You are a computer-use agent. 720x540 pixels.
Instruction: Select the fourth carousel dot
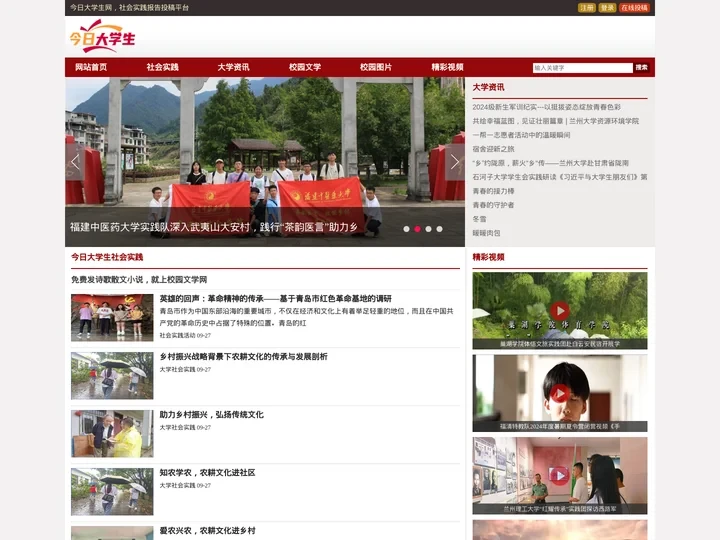point(439,229)
